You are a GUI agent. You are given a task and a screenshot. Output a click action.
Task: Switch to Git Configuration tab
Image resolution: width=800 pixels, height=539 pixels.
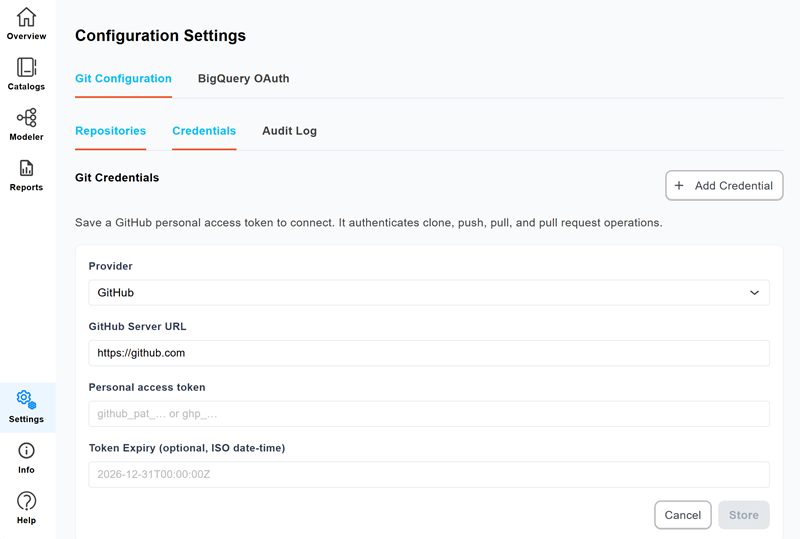[x=123, y=79]
